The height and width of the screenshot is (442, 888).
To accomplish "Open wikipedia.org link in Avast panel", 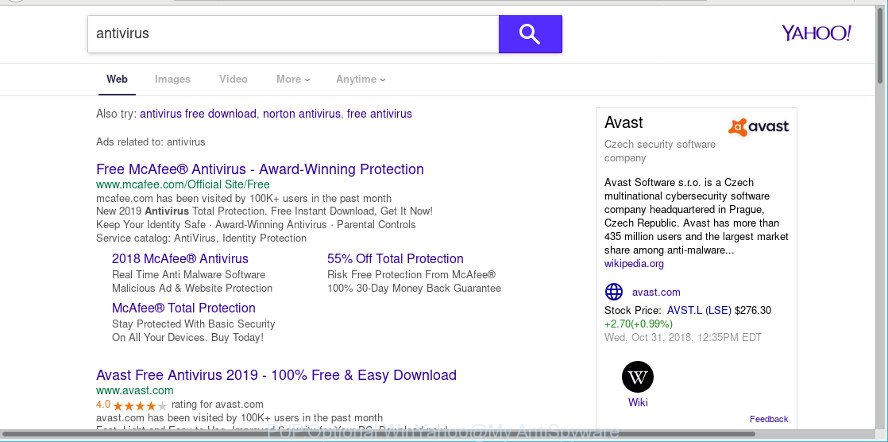I will click(634, 264).
